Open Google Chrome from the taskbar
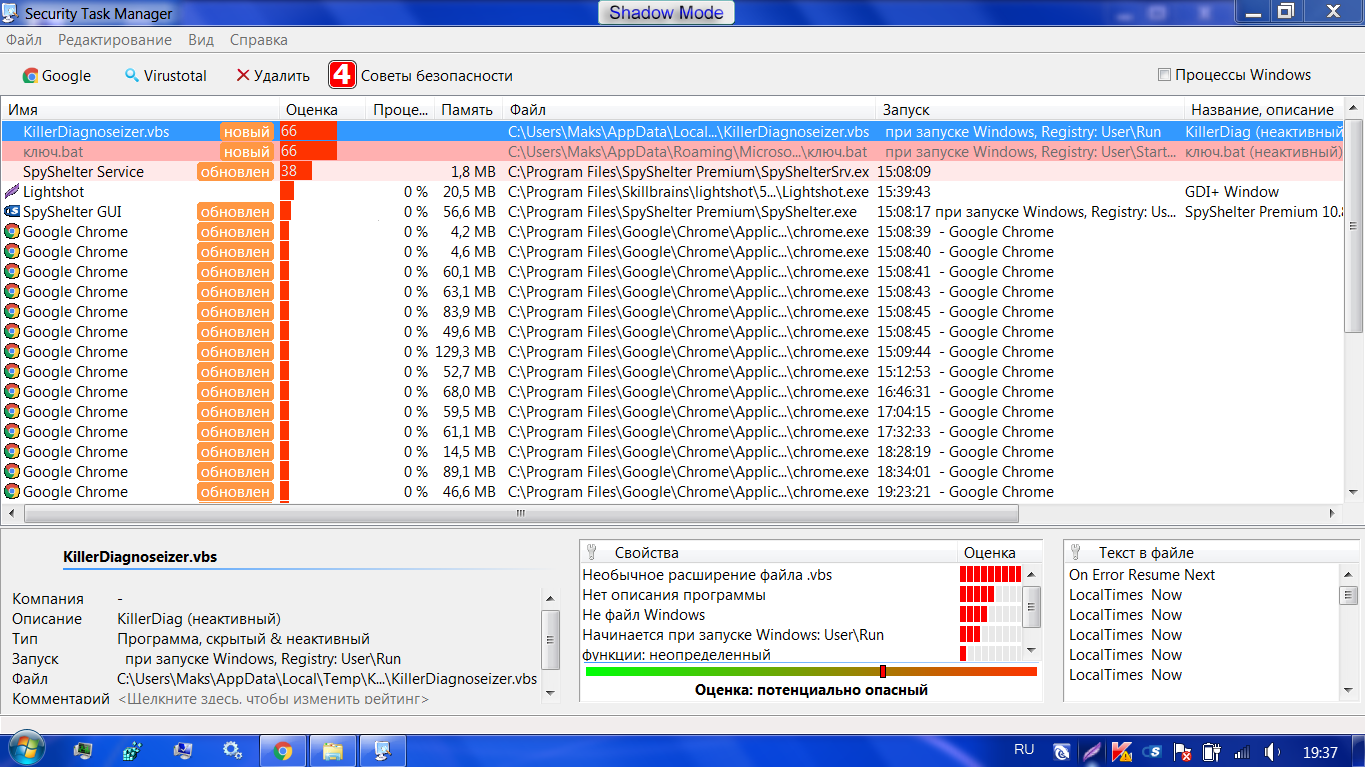The image size is (1365, 767). [x=283, y=750]
